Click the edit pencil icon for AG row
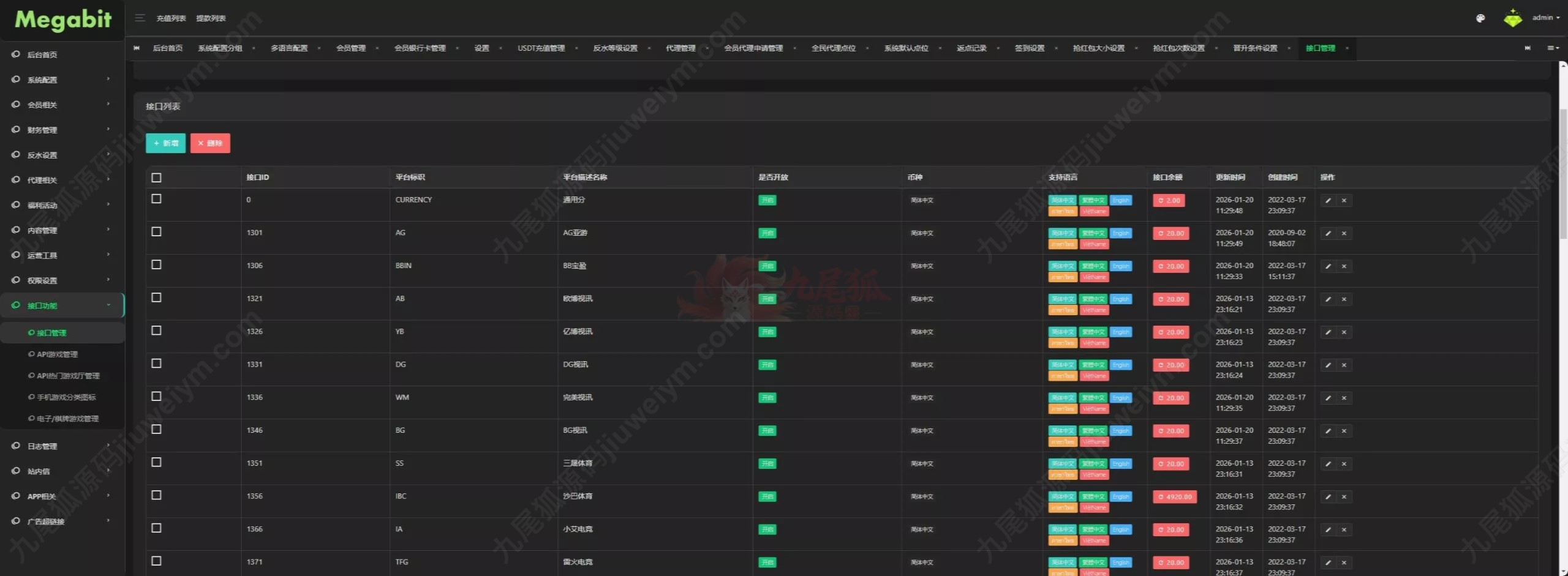The image size is (1568, 576). click(1327, 233)
